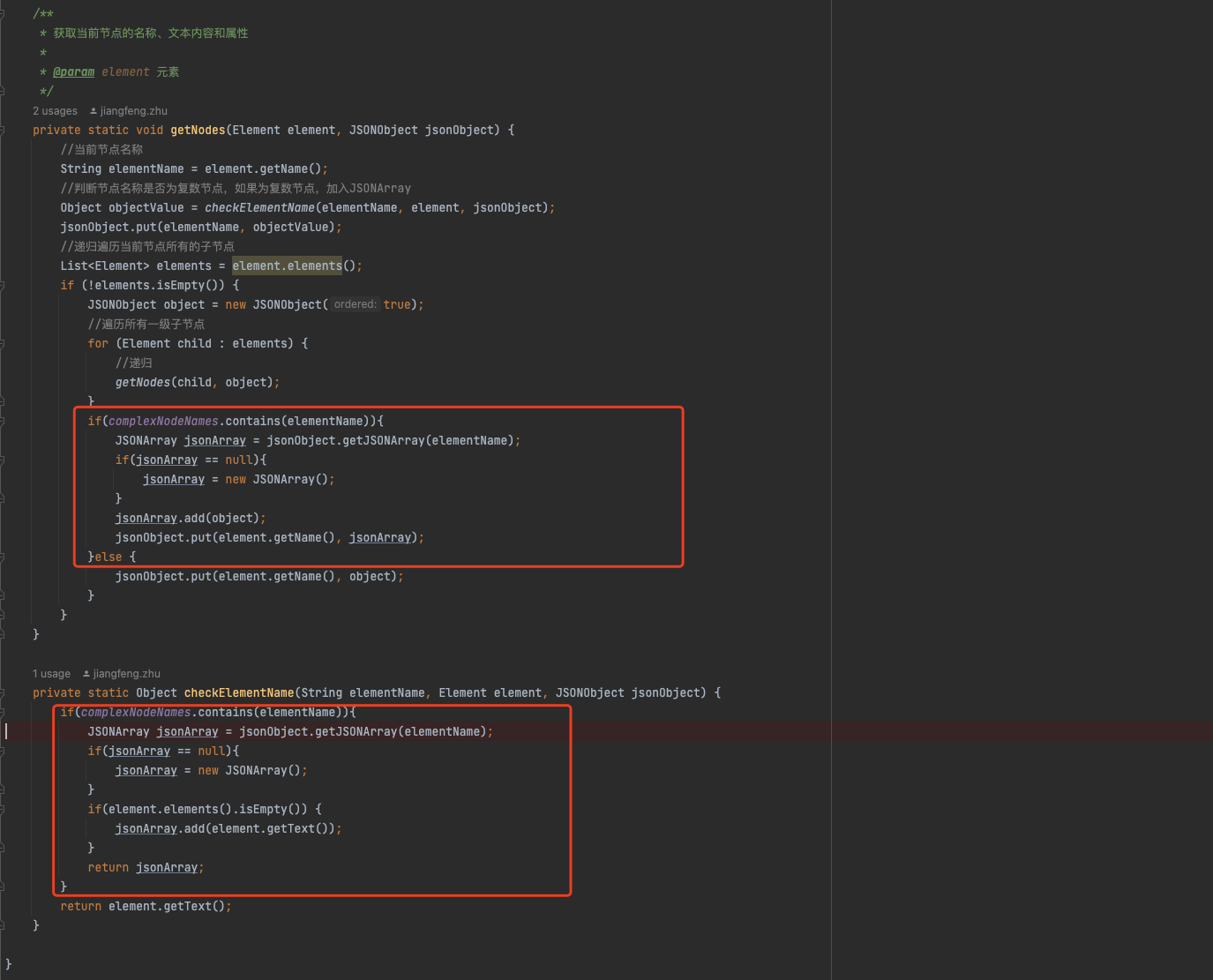Click jiangfeng.zhu author hint above getNodes

click(x=133, y=111)
